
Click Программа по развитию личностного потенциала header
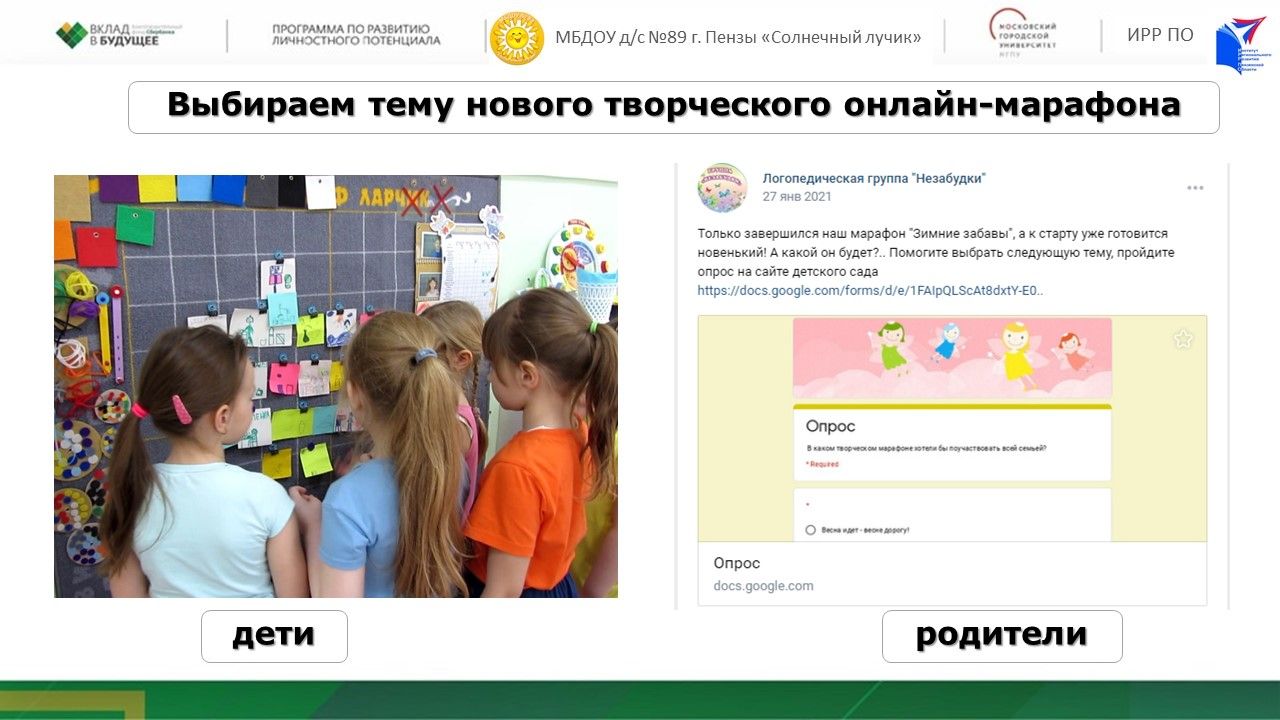coord(356,35)
